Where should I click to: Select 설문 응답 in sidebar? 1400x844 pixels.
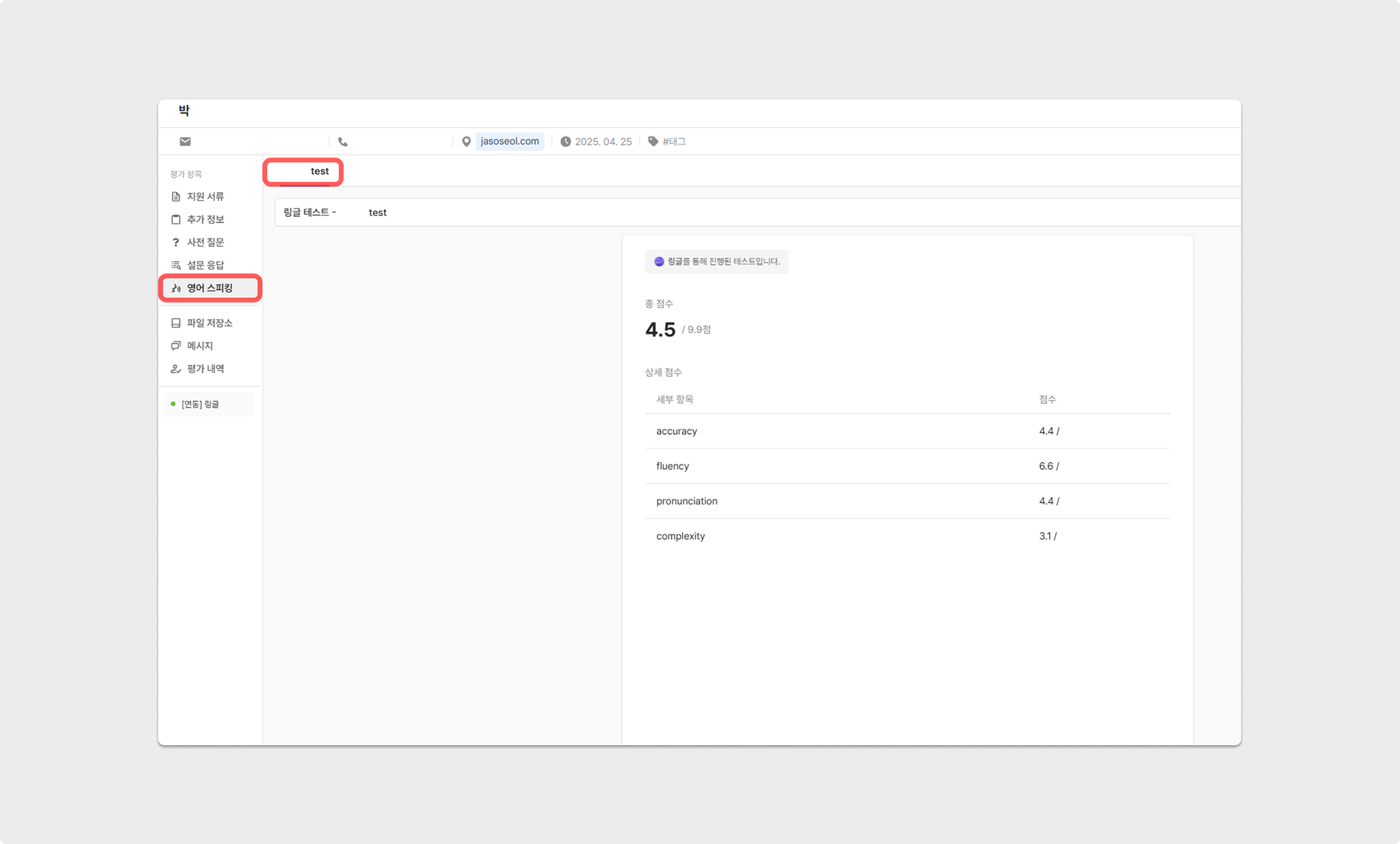pos(205,265)
